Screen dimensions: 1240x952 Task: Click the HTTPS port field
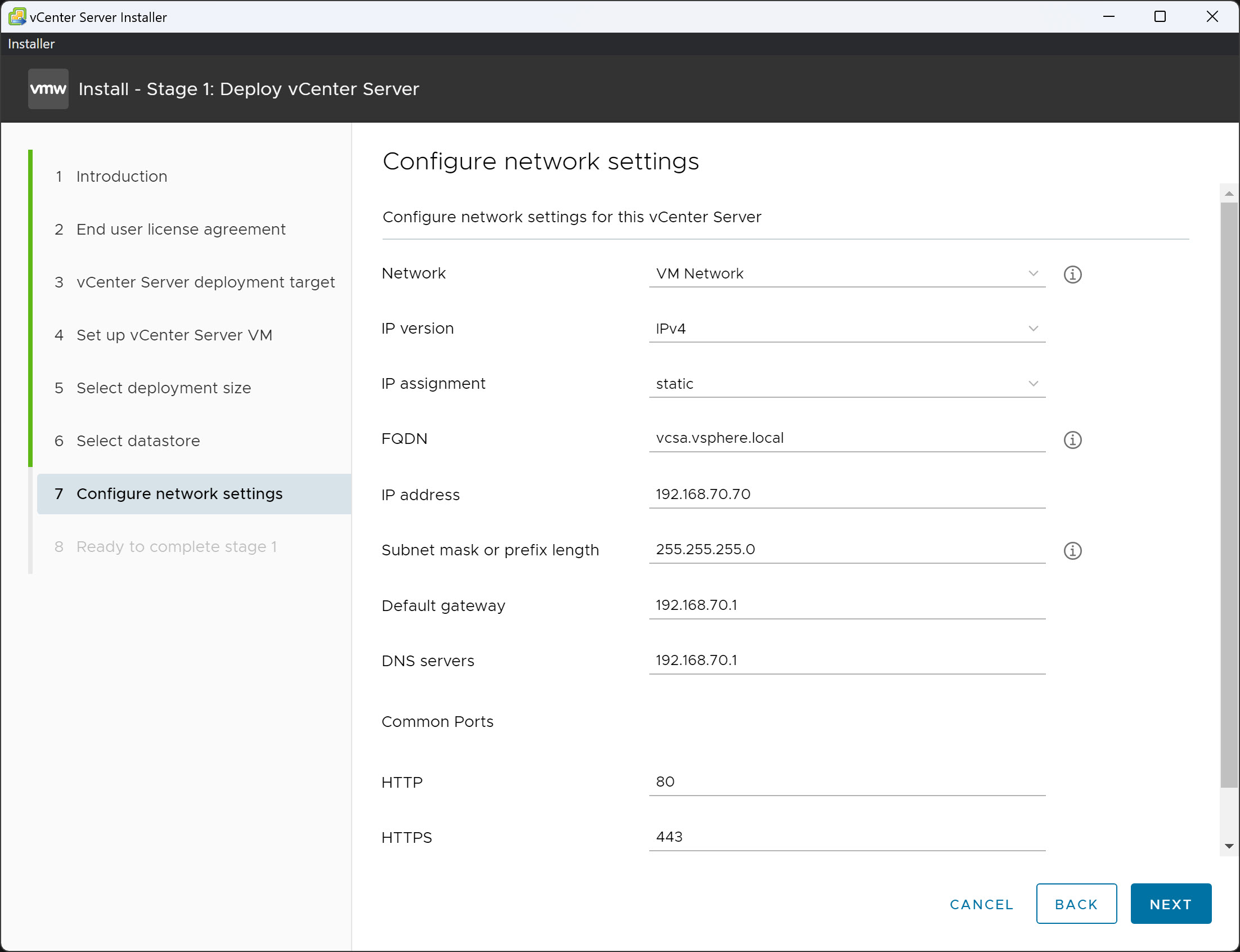point(846,837)
